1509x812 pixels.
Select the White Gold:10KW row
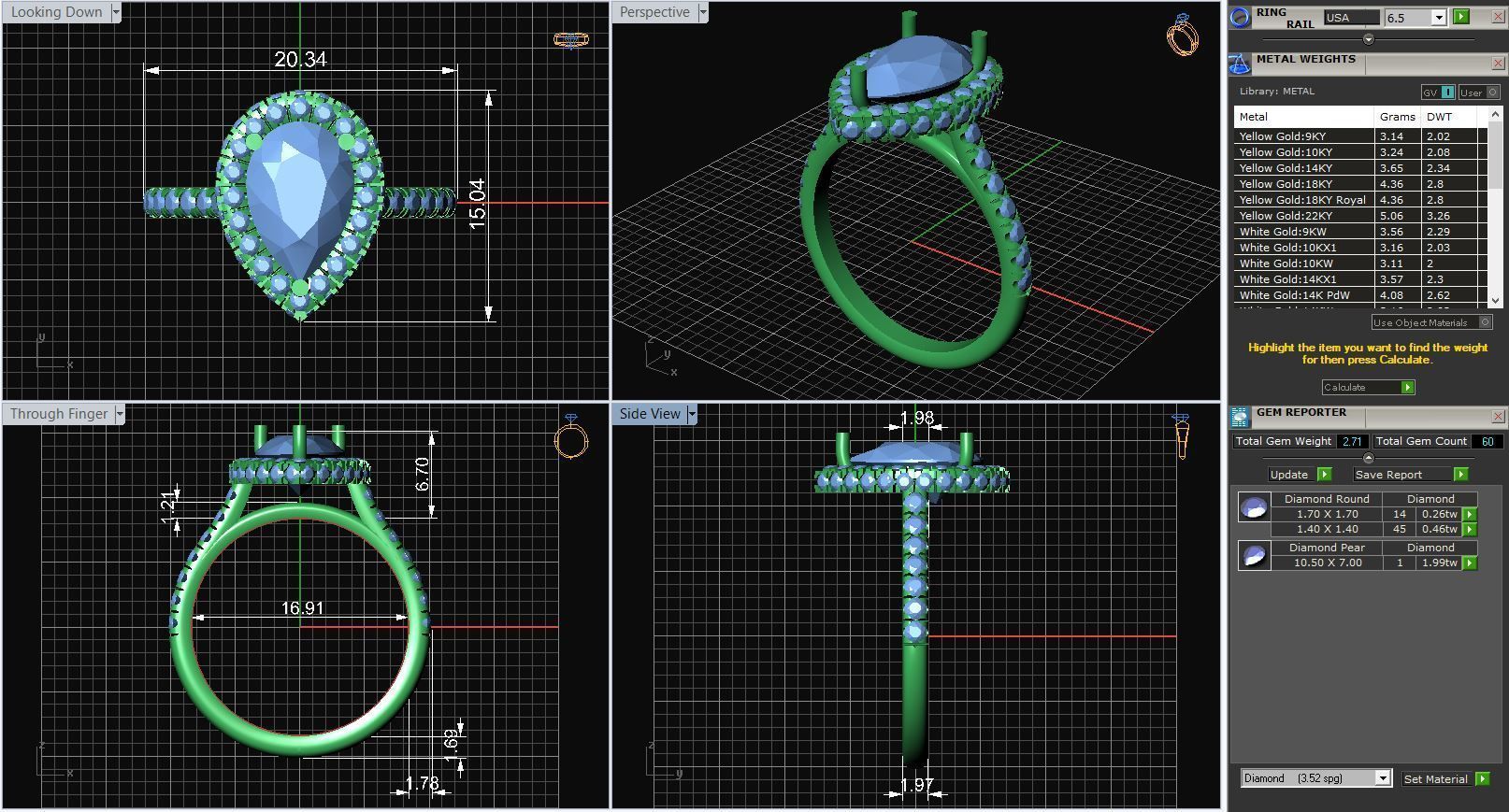point(1360,264)
